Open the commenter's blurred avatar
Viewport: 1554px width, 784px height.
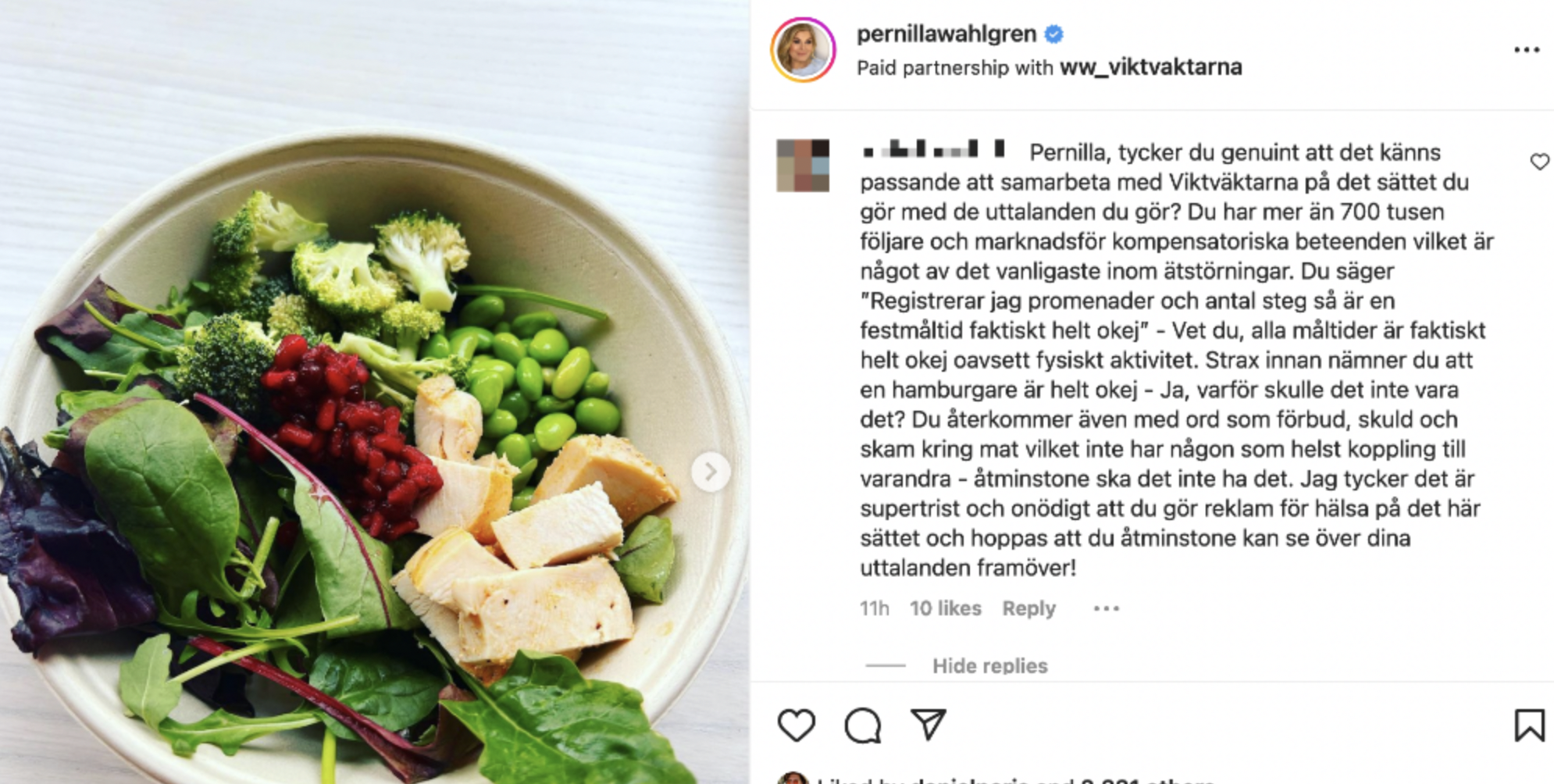[x=803, y=166]
